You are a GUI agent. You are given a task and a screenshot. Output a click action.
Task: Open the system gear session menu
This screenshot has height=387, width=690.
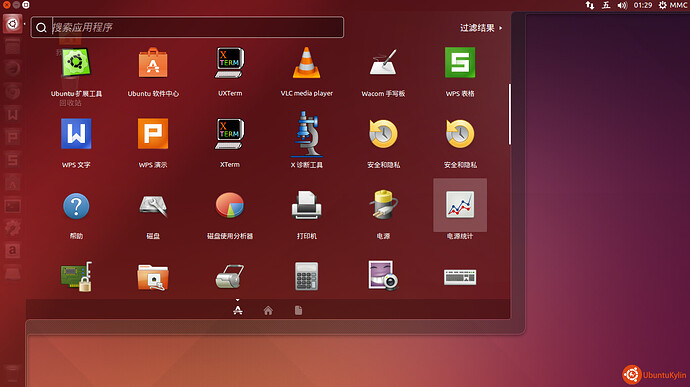[x=662, y=5]
